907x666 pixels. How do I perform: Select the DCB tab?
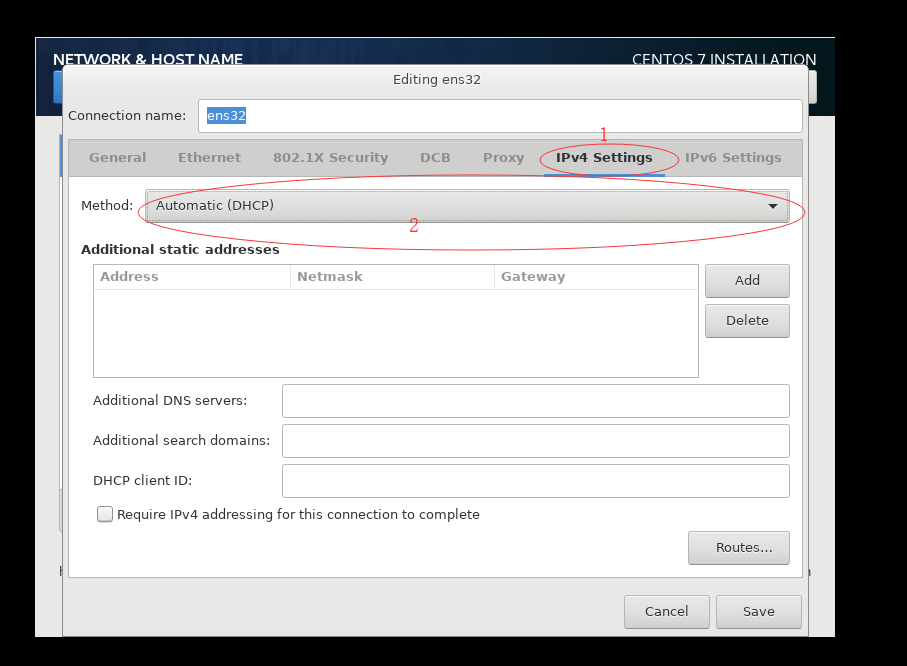click(x=435, y=157)
